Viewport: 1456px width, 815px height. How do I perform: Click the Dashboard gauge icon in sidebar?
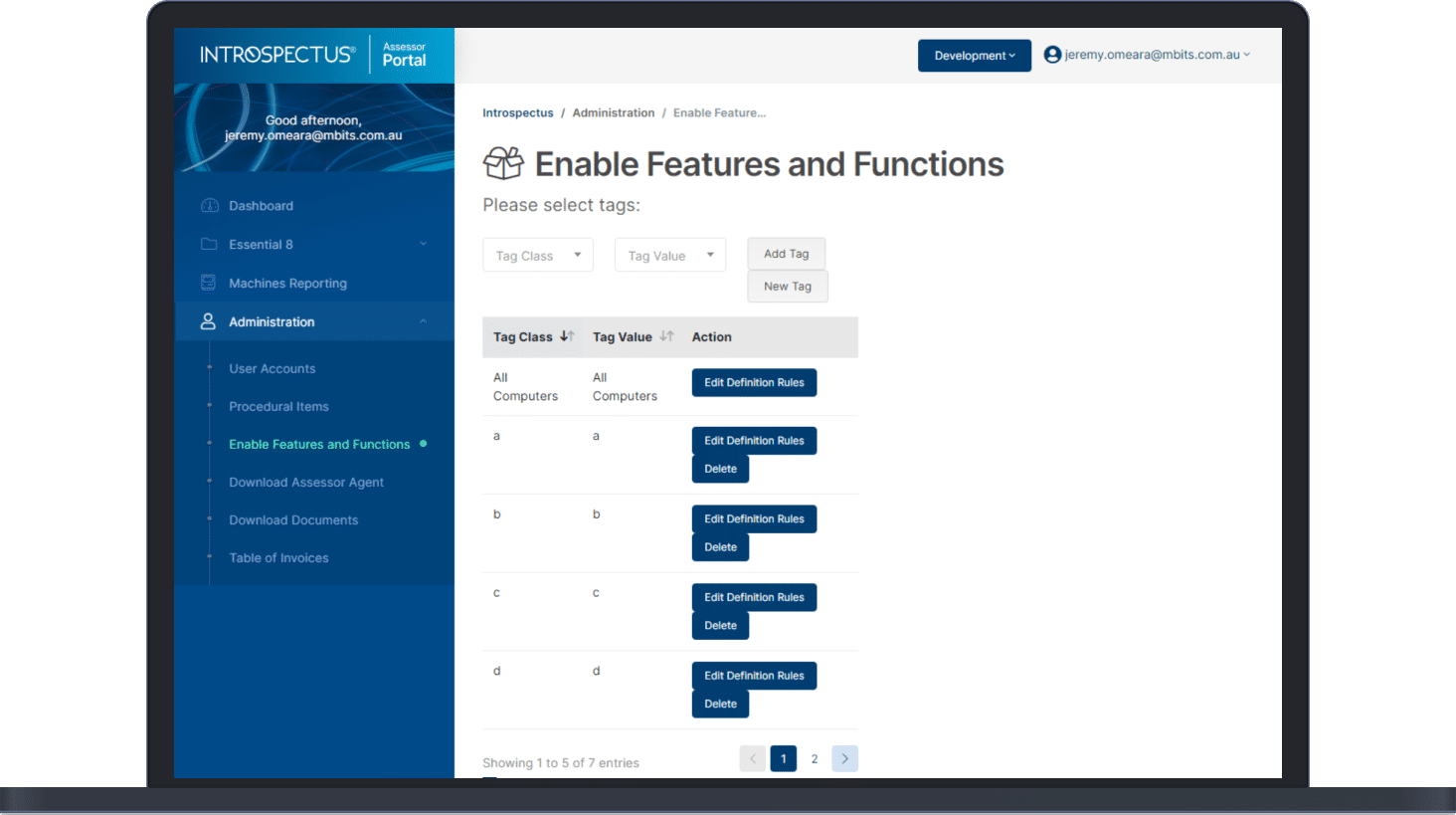tap(209, 206)
